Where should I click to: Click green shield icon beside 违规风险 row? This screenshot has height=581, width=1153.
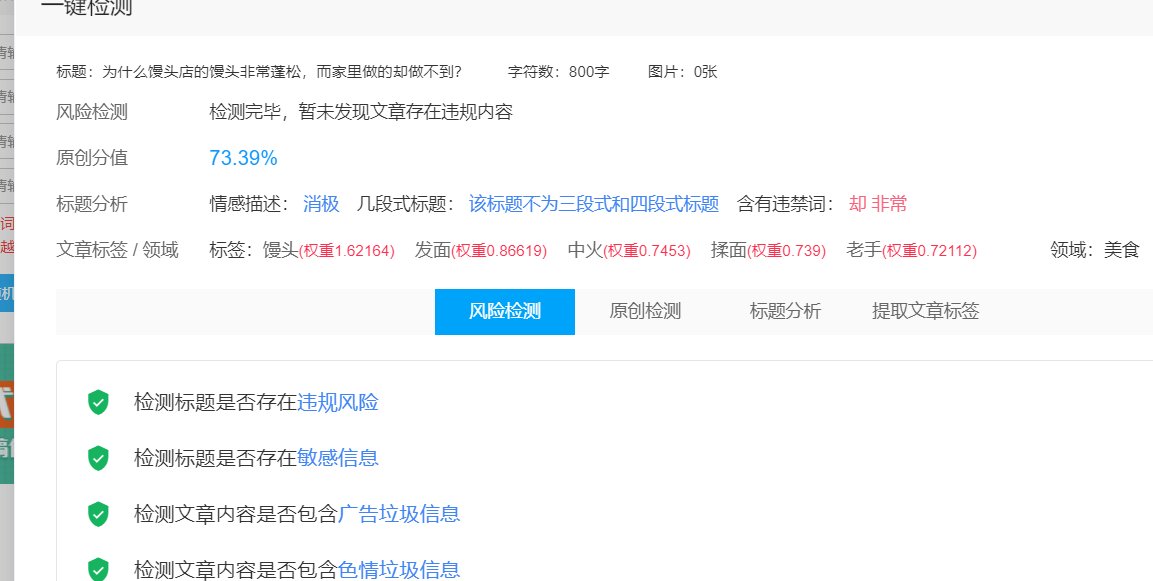(98, 403)
